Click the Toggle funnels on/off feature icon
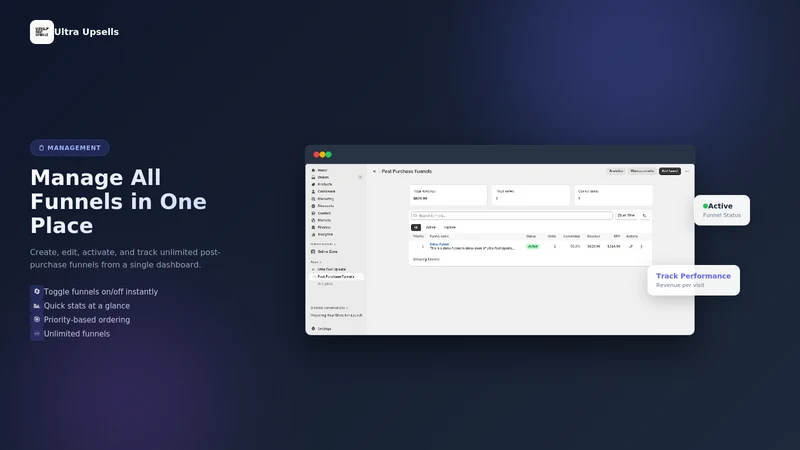The image size is (800, 450). point(36,292)
